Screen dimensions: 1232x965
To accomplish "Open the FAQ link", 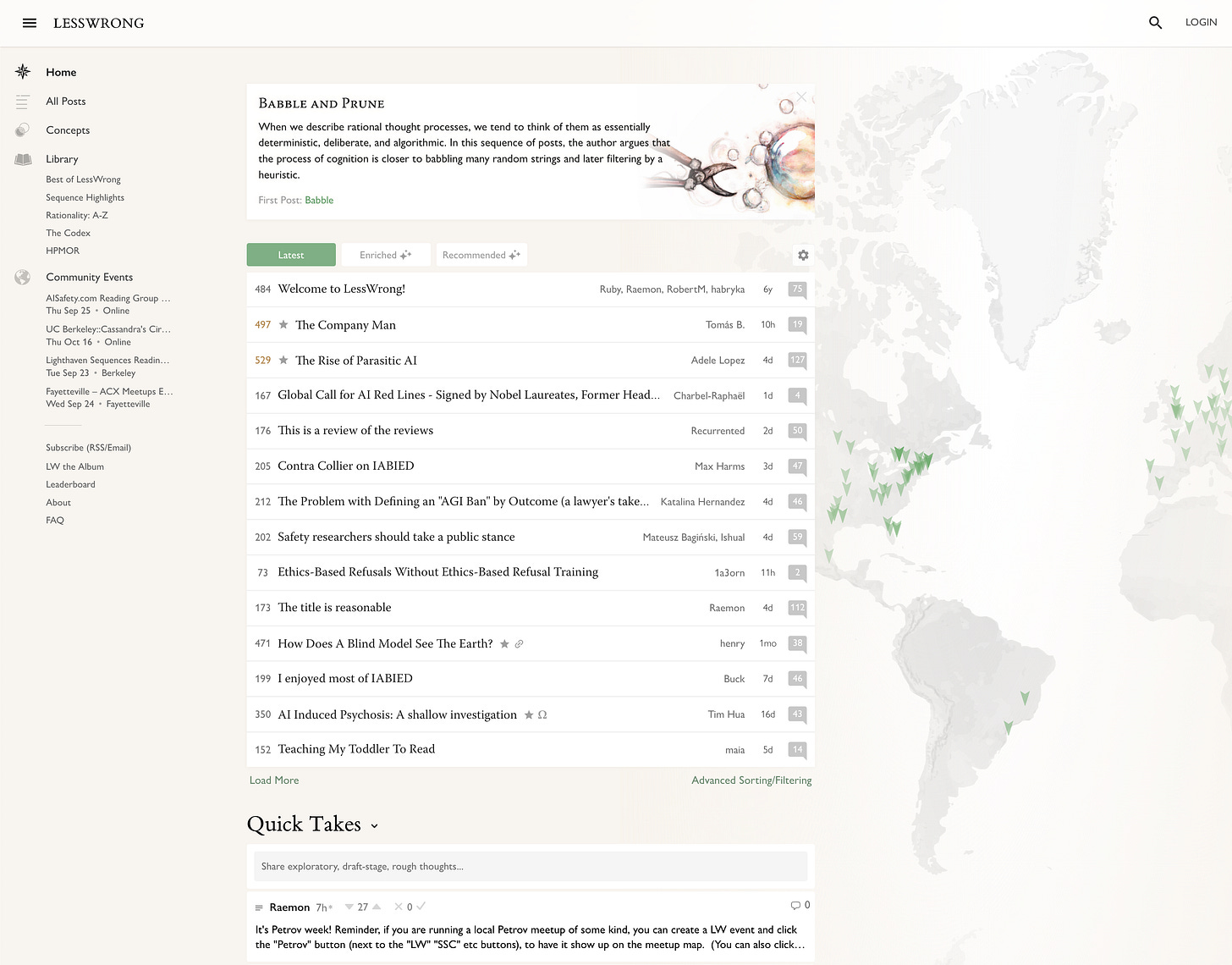I will tap(55, 521).
